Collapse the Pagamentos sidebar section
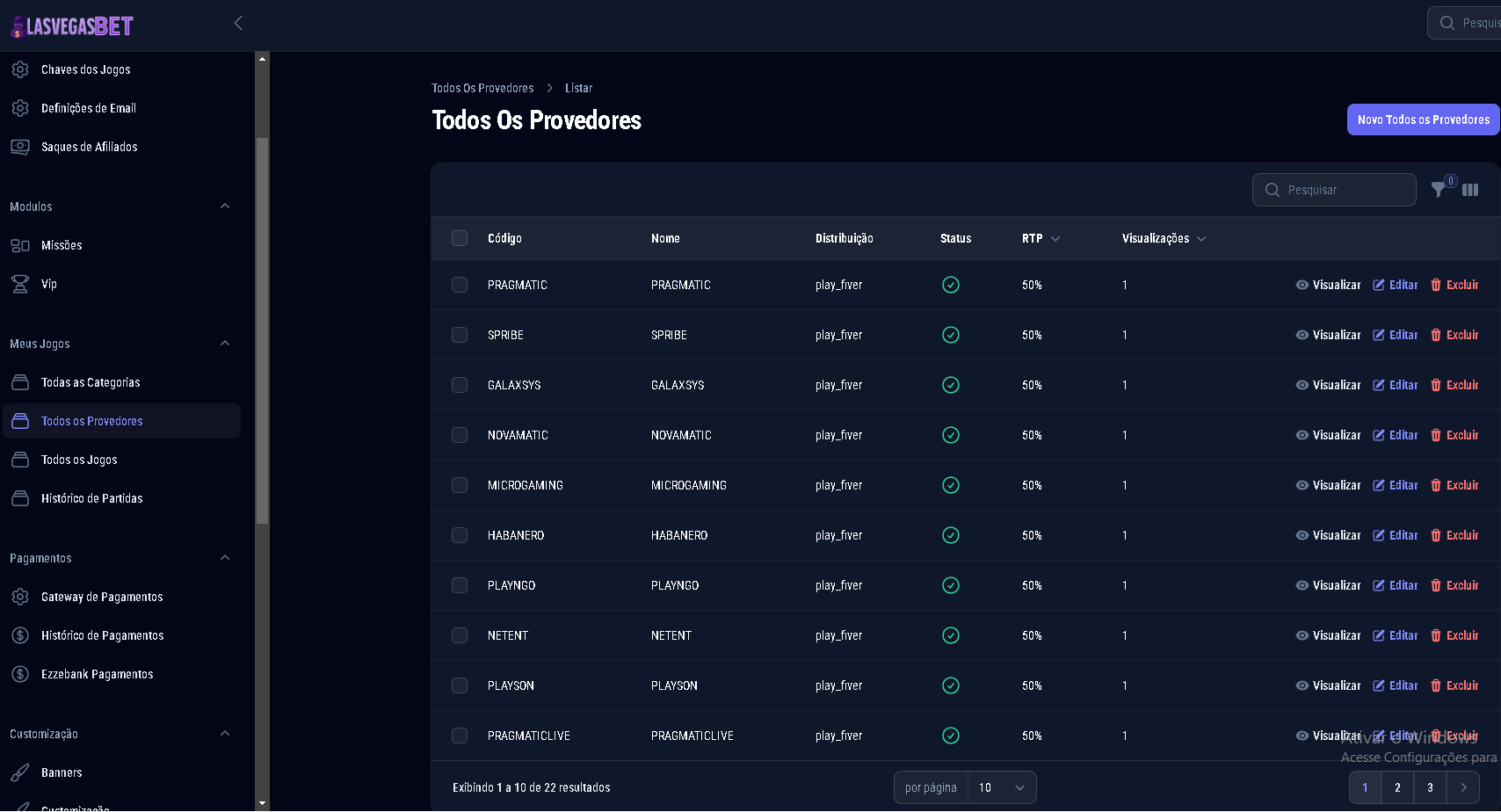1501x812 pixels. pyautogui.click(x=225, y=558)
